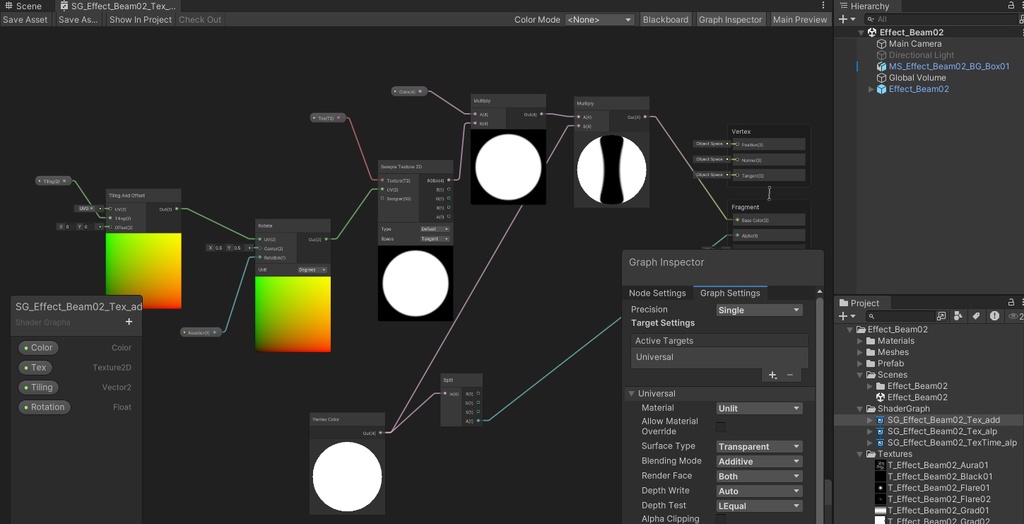1024x524 pixels.
Task: Select the Prefab folder in Project
Action: click(890, 363)
